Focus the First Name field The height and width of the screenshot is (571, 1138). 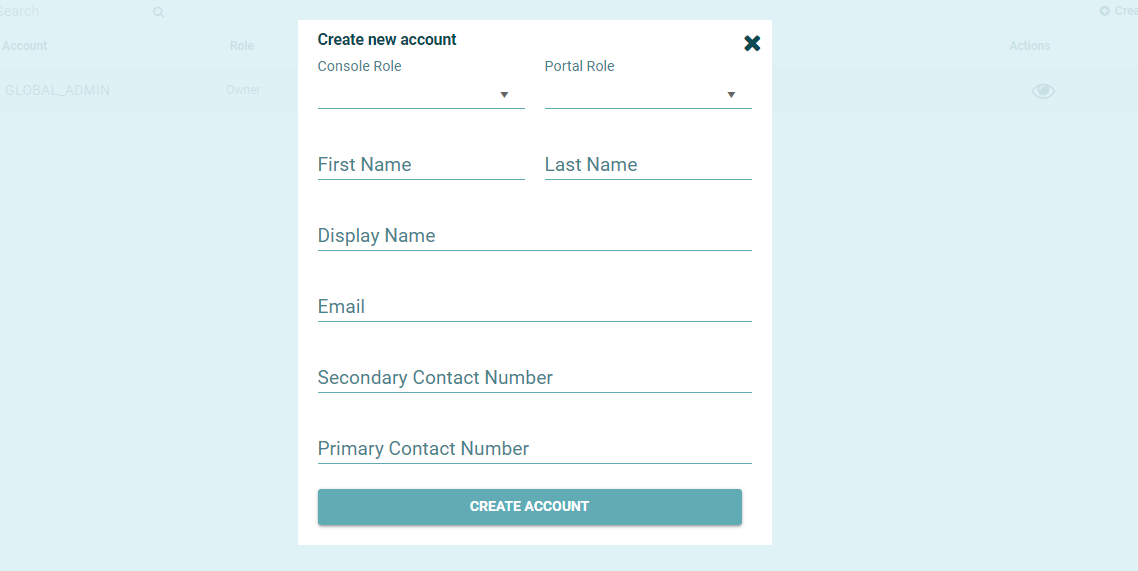point(421,165)
